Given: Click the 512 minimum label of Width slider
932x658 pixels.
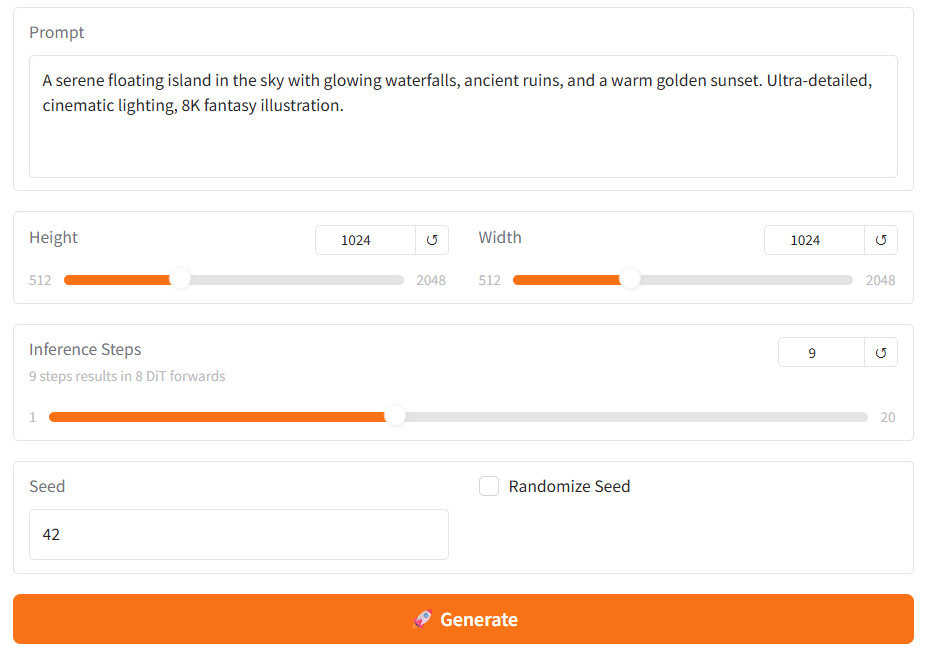Looking at the screenshot, I should [490, 280].
